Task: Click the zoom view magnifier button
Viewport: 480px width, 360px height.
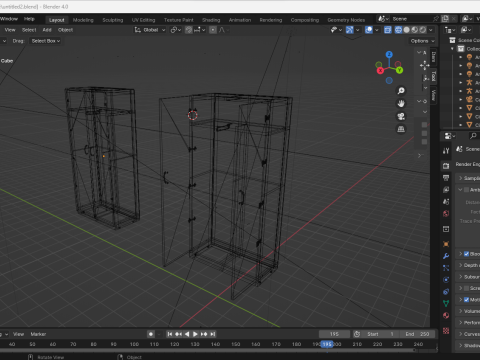Action: tap(401, 91)
